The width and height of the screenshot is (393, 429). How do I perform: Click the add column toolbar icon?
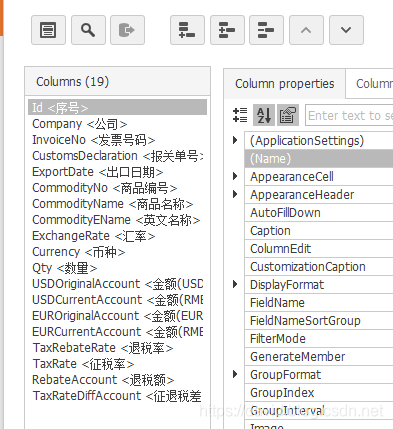(187, 30)
